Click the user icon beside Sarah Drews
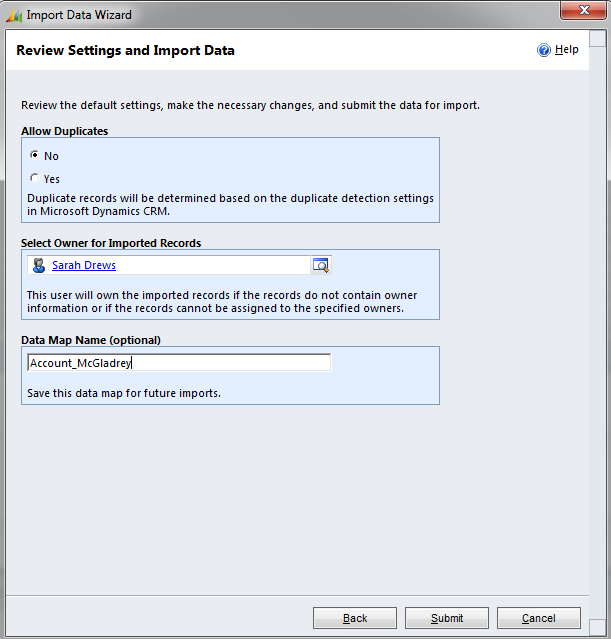The width and height of the screenshot is (611, 639). pyautogui.click(x=39, y=266)
